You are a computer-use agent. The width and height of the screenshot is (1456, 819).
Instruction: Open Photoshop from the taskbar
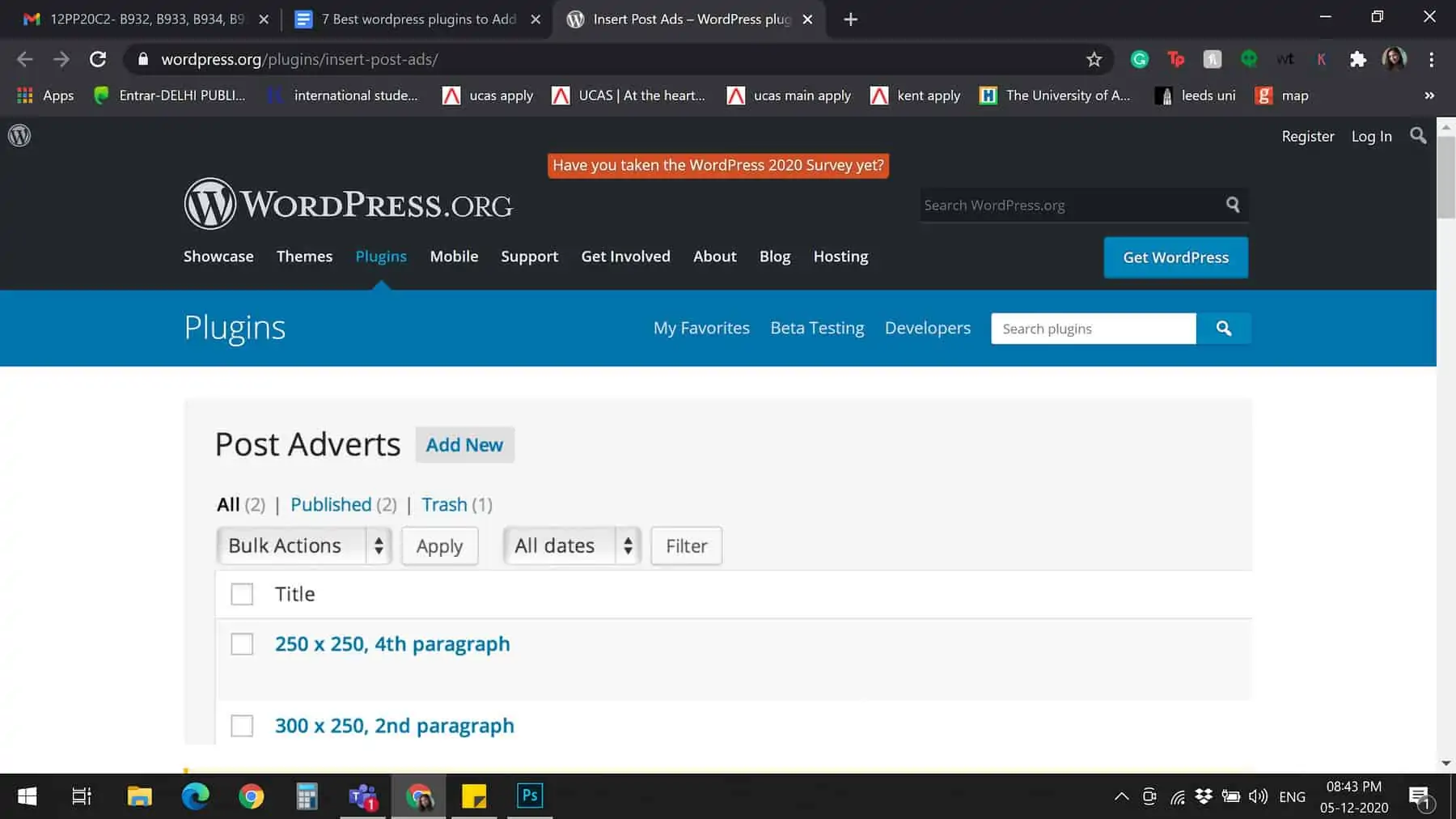[530, 796]
